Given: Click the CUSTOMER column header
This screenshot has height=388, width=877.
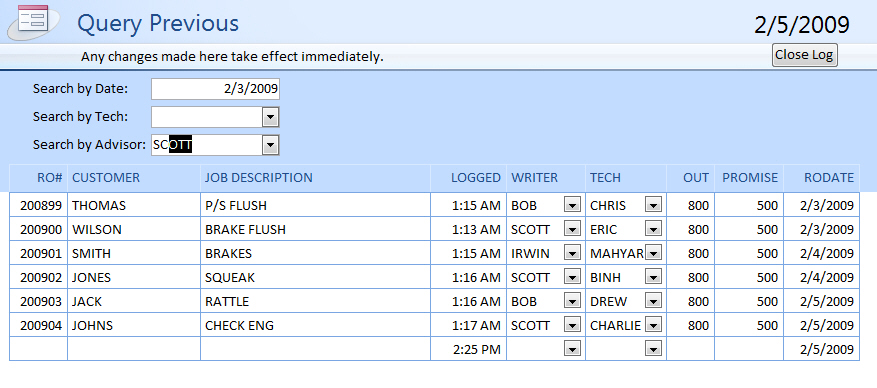Looking at the screenshot, I should (134, 178).
